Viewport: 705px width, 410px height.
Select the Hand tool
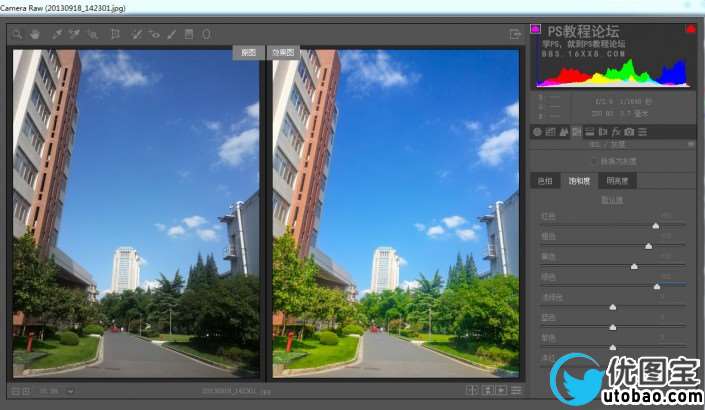(34, 34)
